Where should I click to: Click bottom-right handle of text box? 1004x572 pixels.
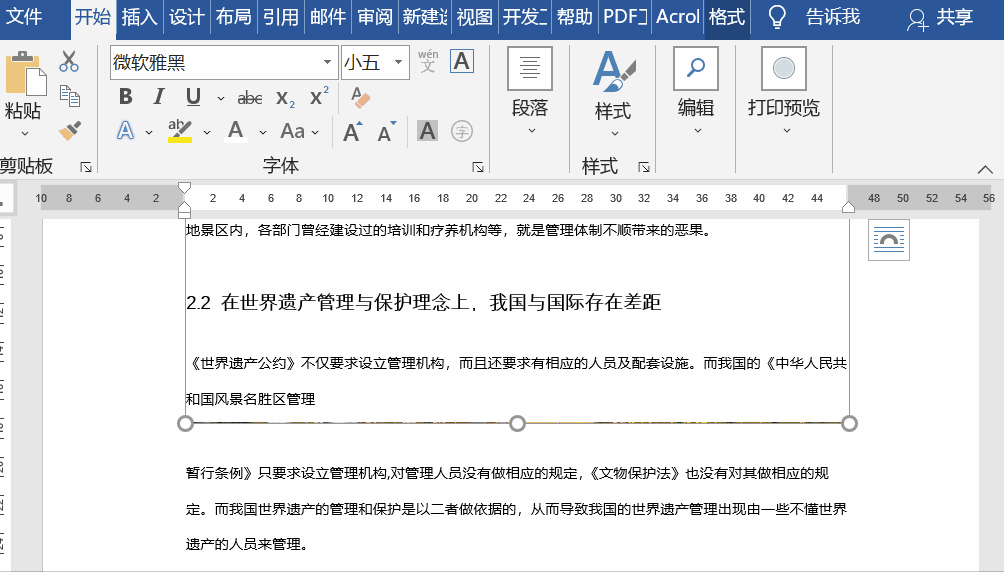(849, 423)
